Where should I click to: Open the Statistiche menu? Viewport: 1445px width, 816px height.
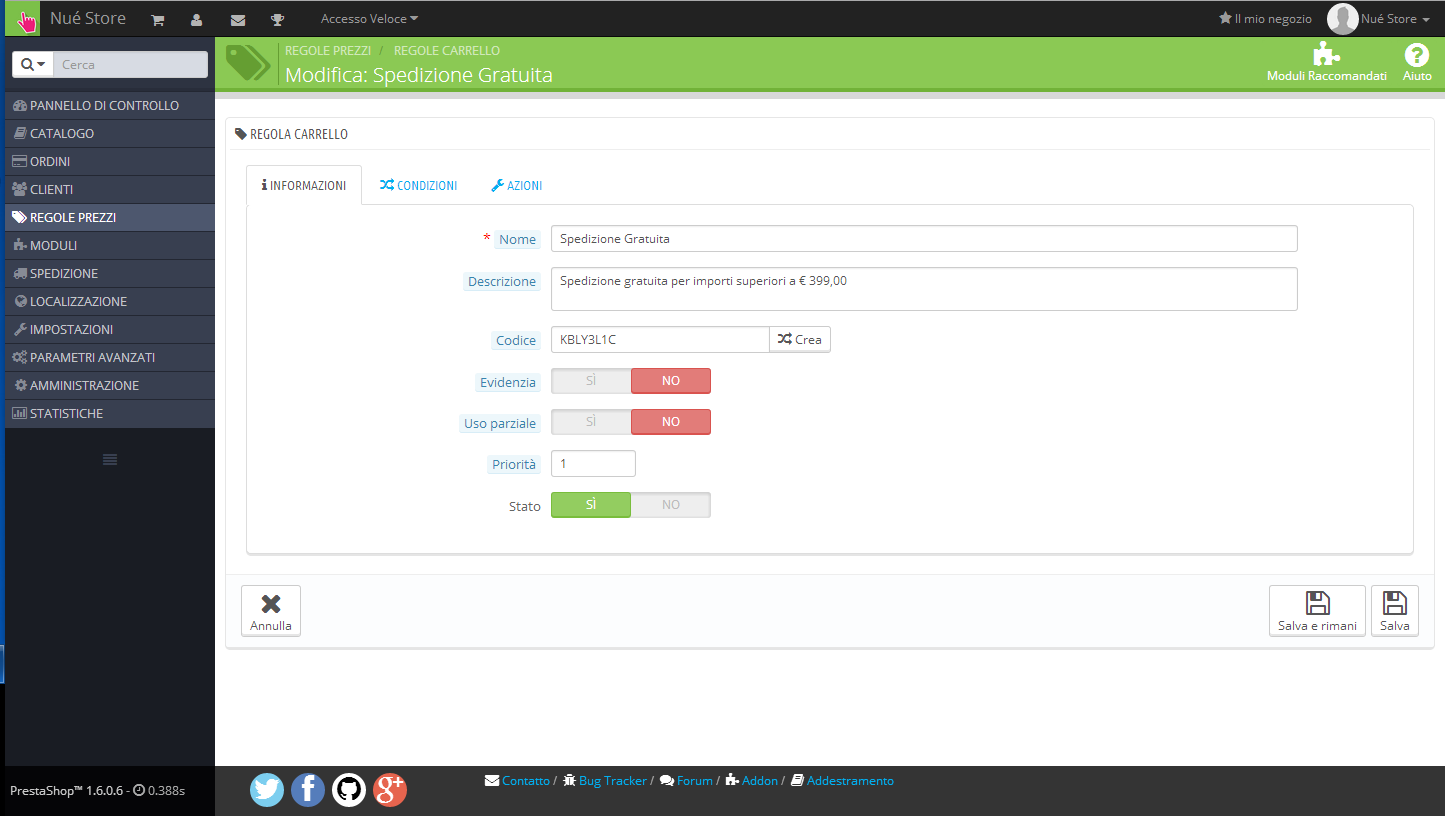coord(110,413)
